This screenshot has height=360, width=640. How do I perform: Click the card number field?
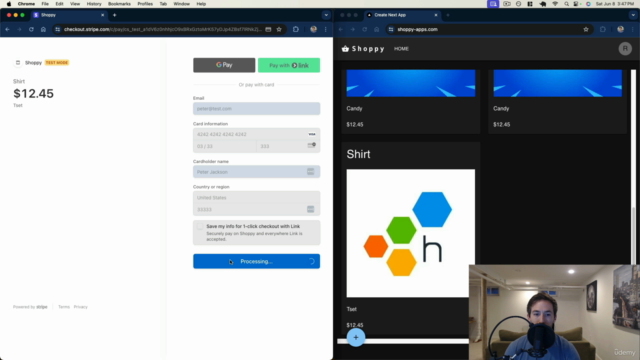256,134
